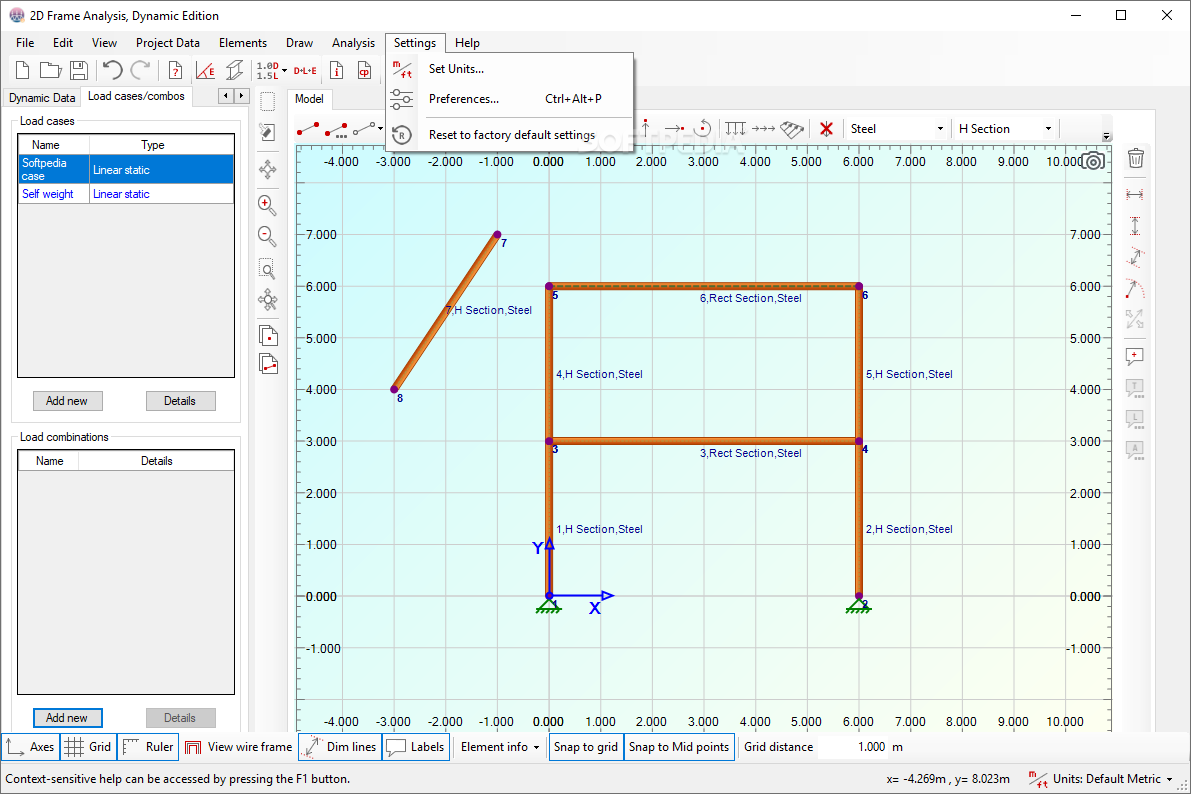Click the D+L+E load combinations icon
Viewport: 1191px width, 794px height.
click(305, 71)
